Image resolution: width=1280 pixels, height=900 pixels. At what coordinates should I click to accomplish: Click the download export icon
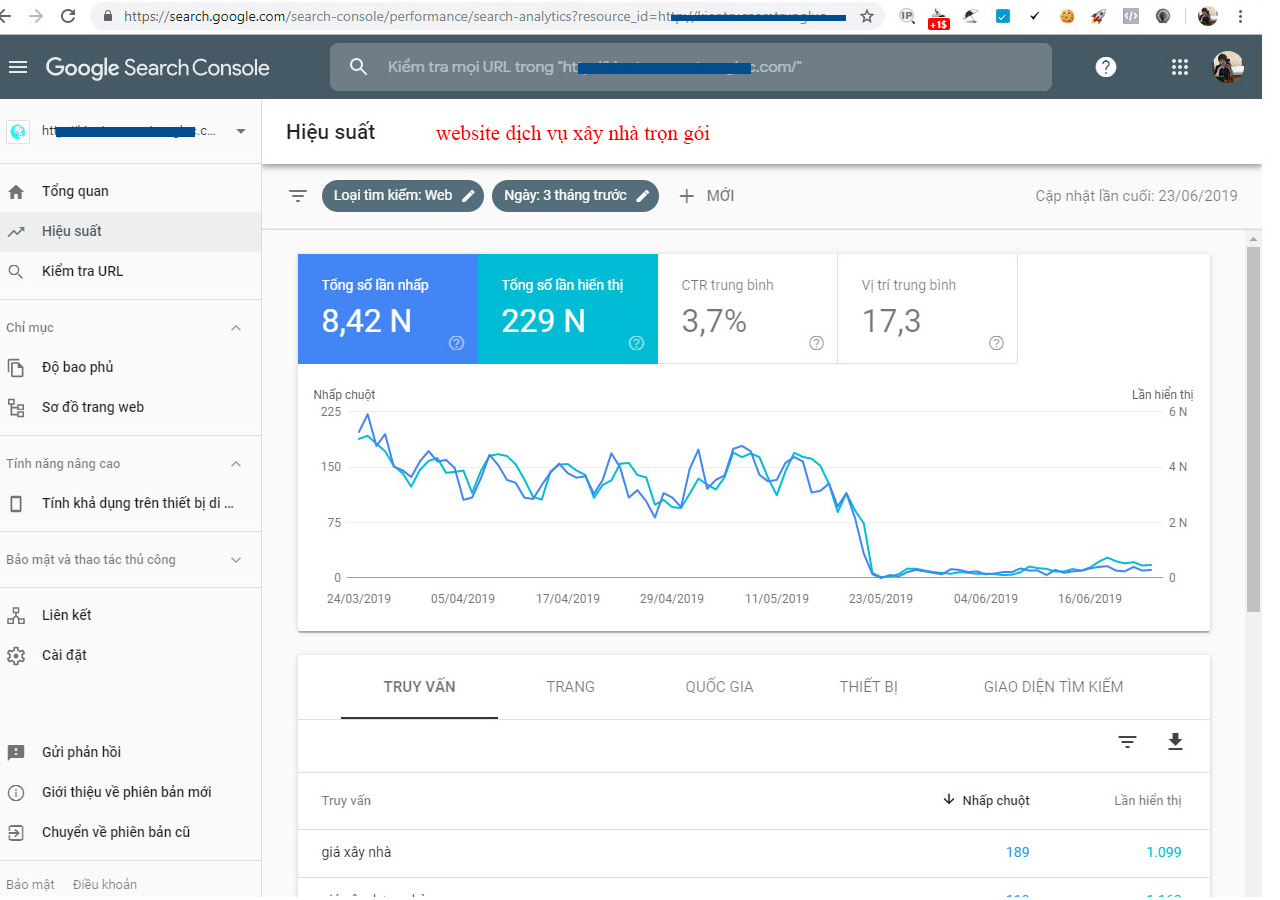(x=1175, y=741)
